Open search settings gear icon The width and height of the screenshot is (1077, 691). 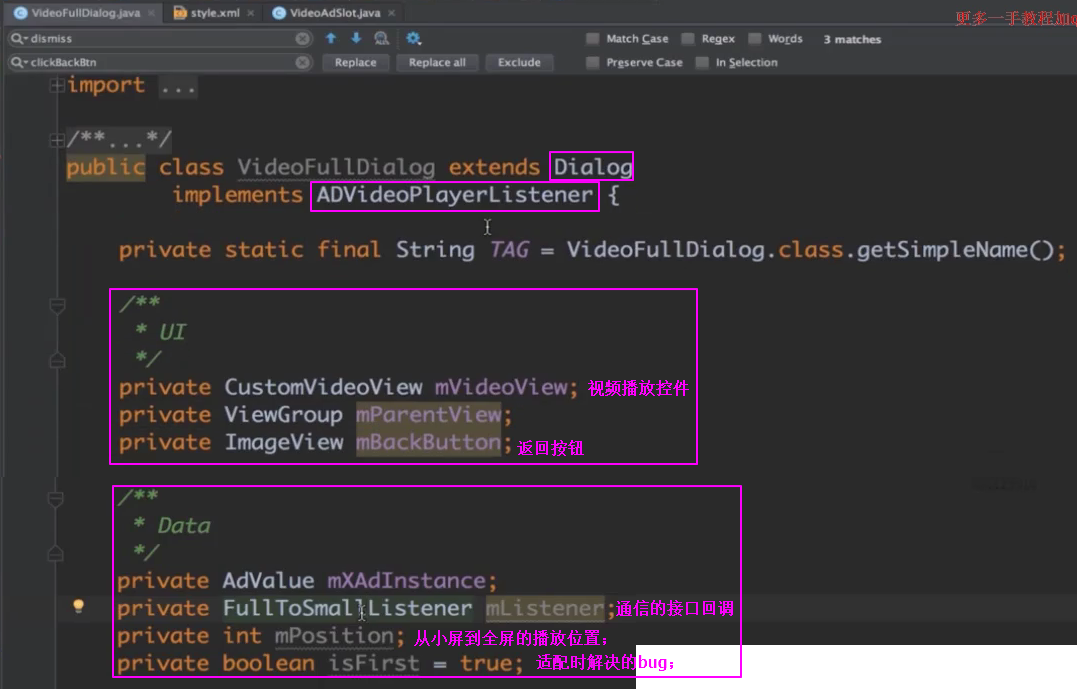pyautogui.click(x=413, y=38)
